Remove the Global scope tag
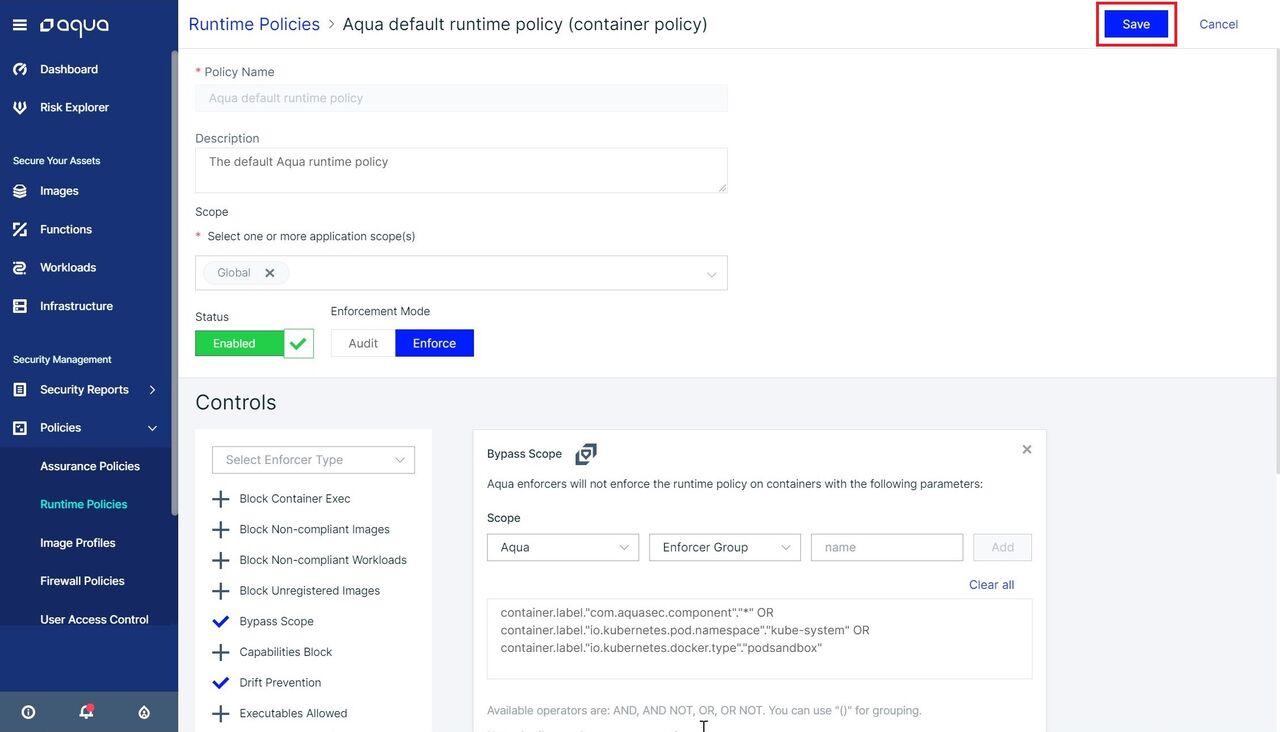Image resolution: width=1280 pixels, height=732 pixels. pyautogui.click(x=270, y=273)
